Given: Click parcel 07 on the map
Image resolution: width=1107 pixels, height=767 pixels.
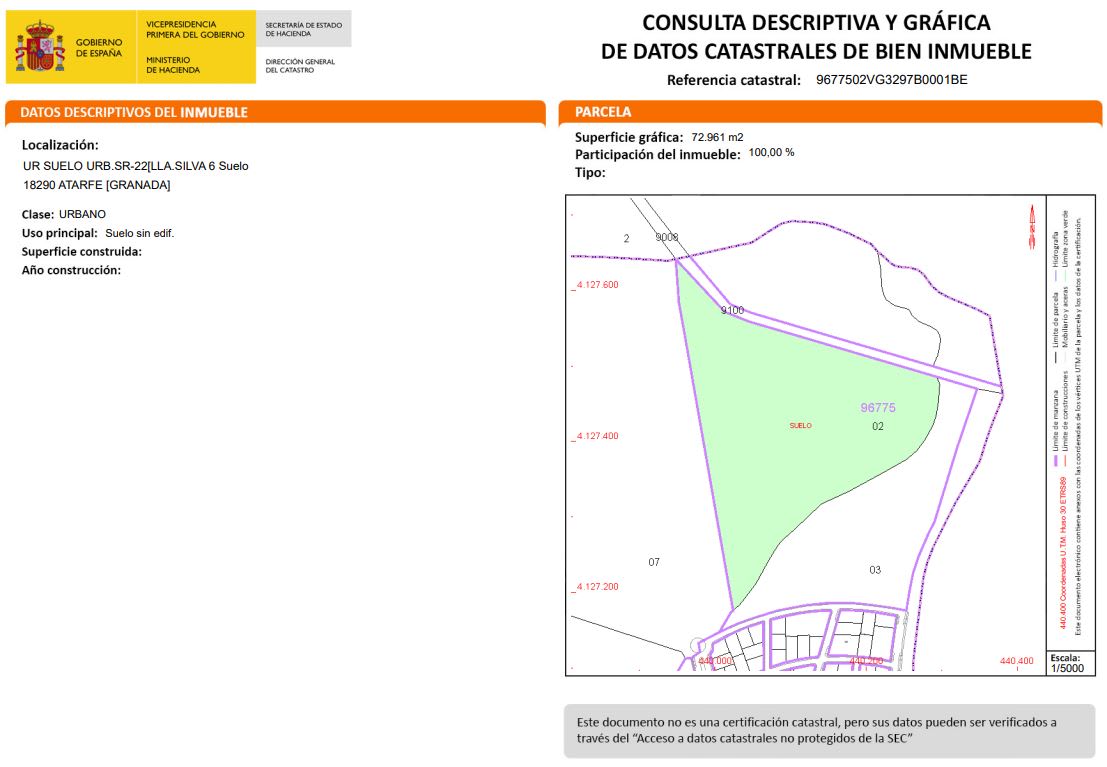Looking at the screenshot, I should (x=654, y=562).
